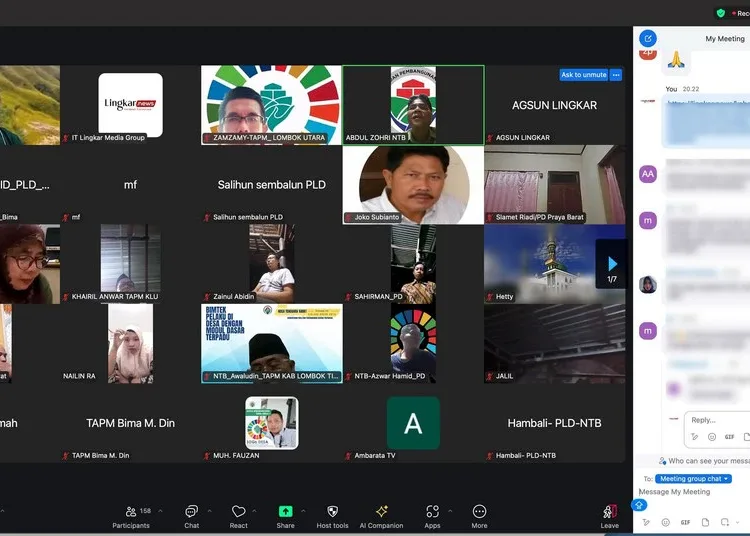Screen dimensions: 750x536
Task: Select the NAILIN RA video tile
Action: click(x=130, y=343)
